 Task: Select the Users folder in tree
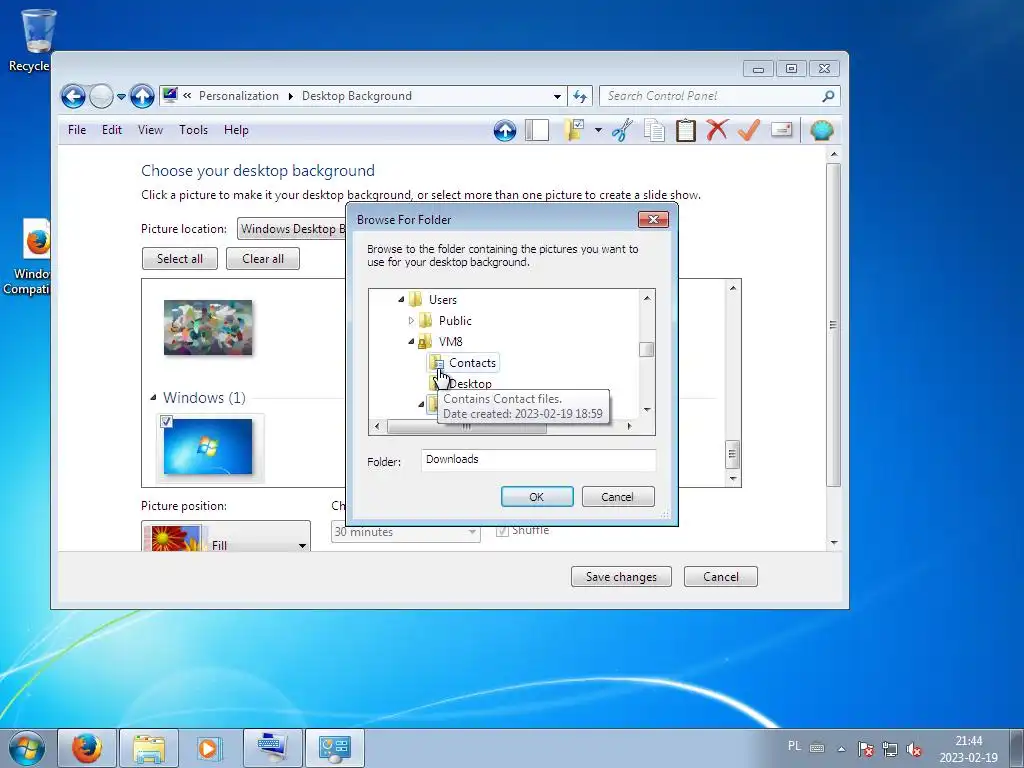tap(443, 300)
